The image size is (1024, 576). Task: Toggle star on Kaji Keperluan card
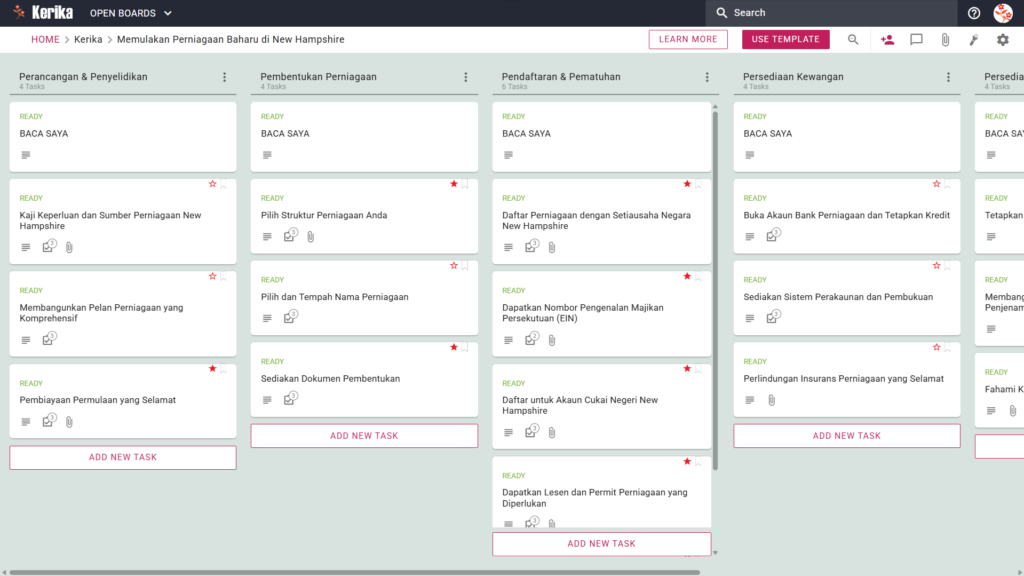(x=212, y=184)
